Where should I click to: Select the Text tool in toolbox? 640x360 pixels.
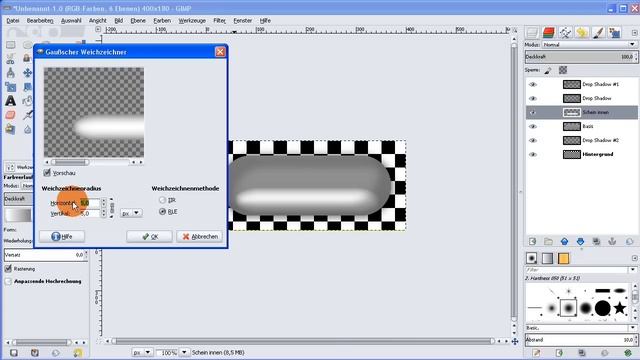pyautogui.click(x=11, y=101)
